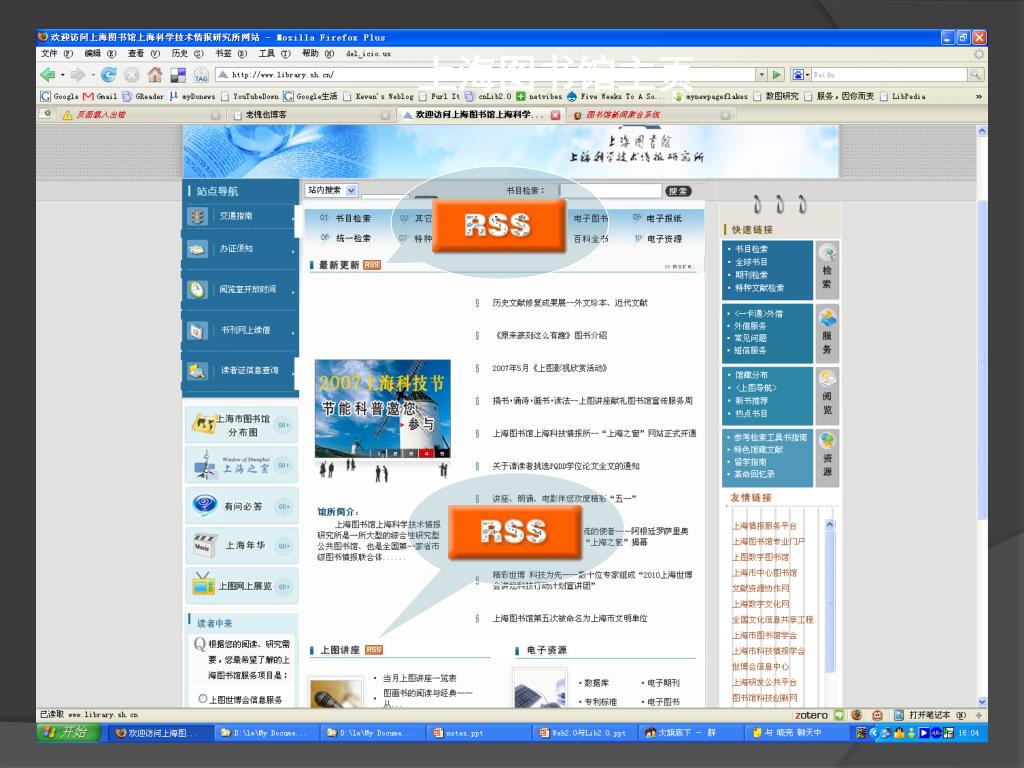Open the 文件 menu
1024x768 pixels.
coord(57,54)
